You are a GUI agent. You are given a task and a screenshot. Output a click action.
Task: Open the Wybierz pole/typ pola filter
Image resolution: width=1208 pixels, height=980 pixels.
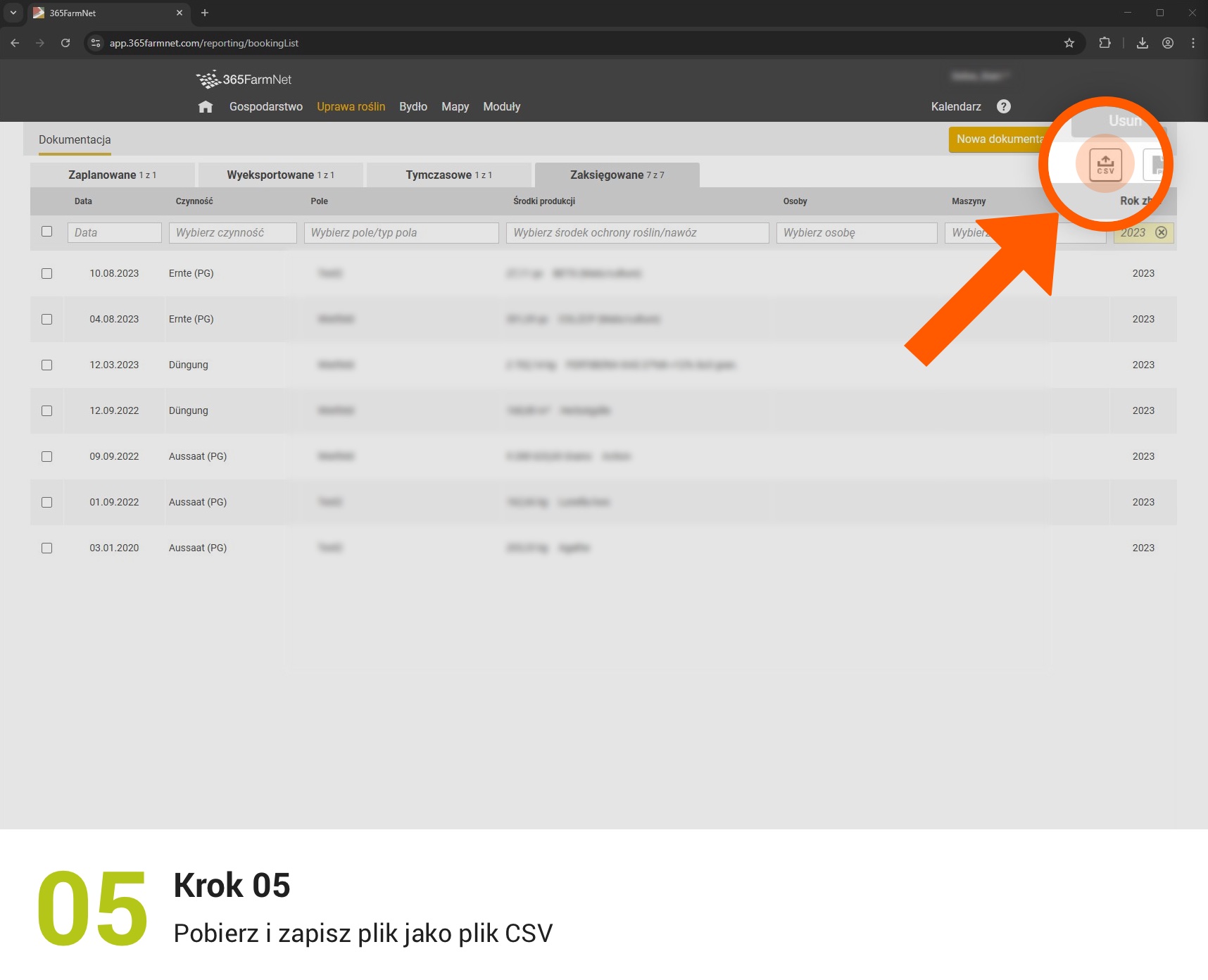tap(401, 233)
